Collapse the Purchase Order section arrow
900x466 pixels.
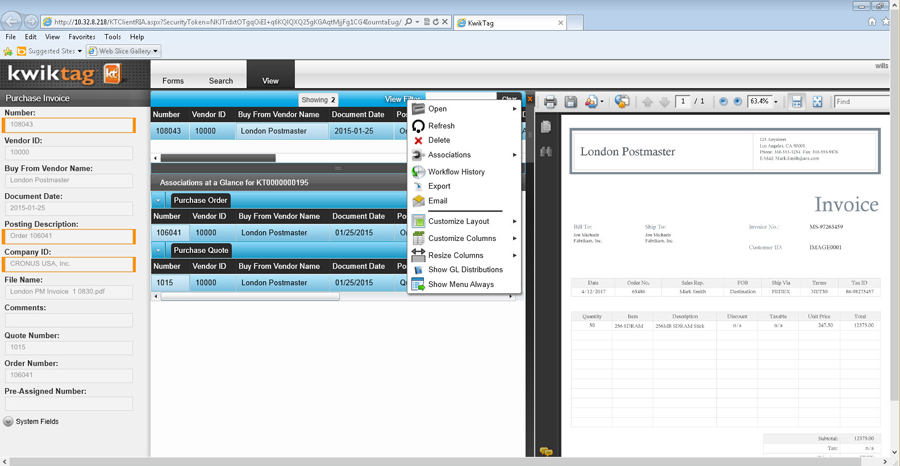(x=159, y=201)
